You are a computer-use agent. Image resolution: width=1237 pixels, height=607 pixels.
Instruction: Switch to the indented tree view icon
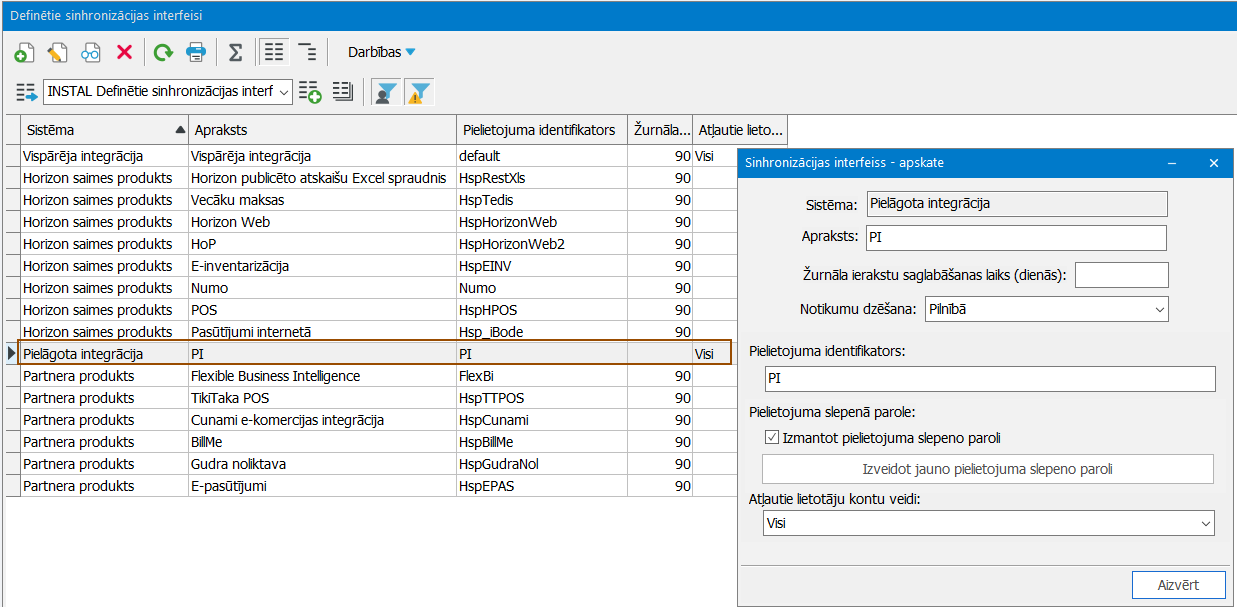[307, 52]
